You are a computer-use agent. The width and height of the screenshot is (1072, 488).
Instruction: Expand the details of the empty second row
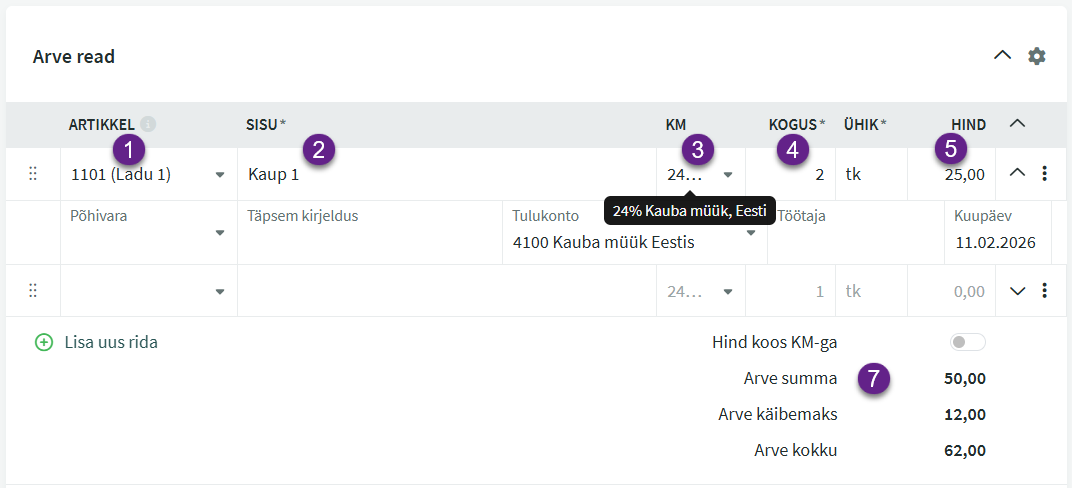1017,291
